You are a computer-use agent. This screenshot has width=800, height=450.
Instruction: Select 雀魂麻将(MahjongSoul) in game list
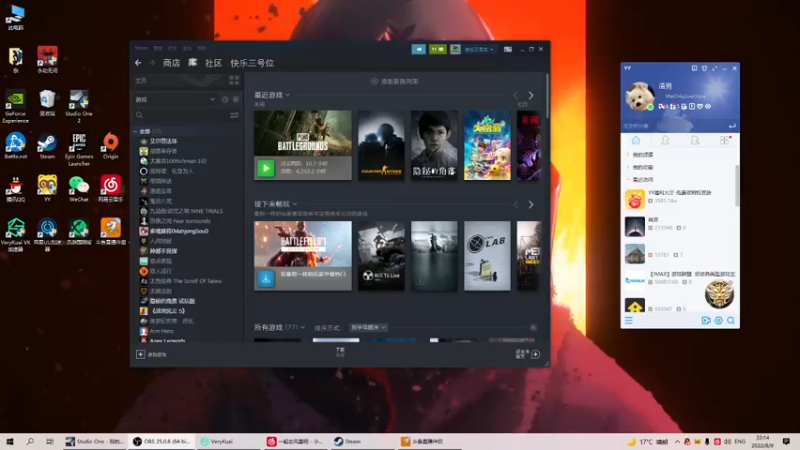tap(174, 231)
